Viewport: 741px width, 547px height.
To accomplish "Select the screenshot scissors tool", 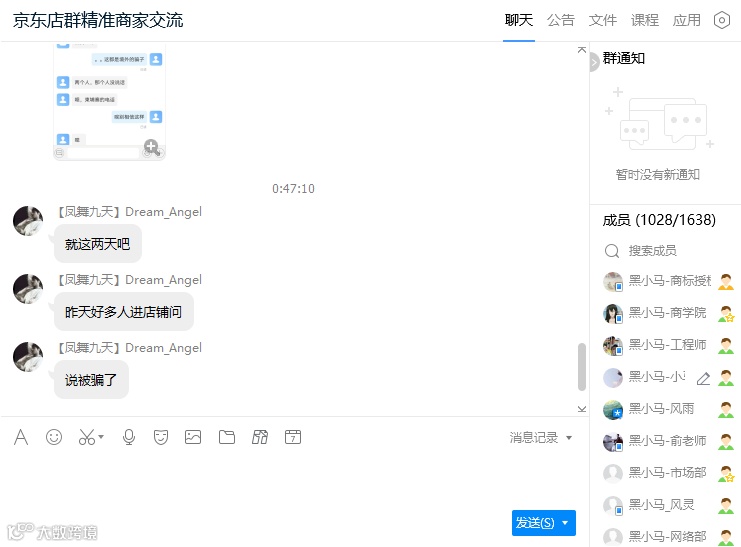I will [x=87, y=437].
